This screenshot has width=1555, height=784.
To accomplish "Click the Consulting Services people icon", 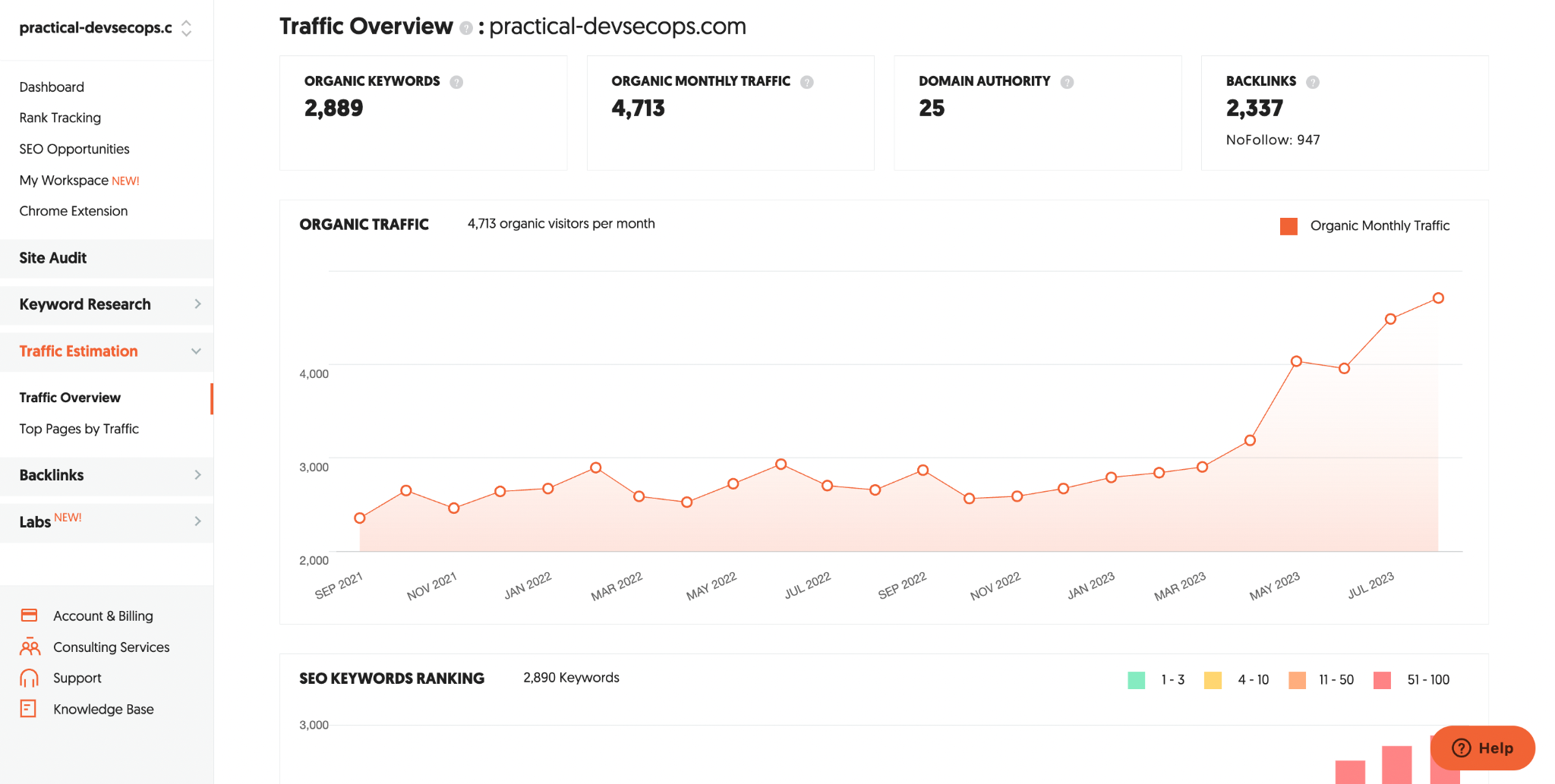I will [x=30, y=647].
